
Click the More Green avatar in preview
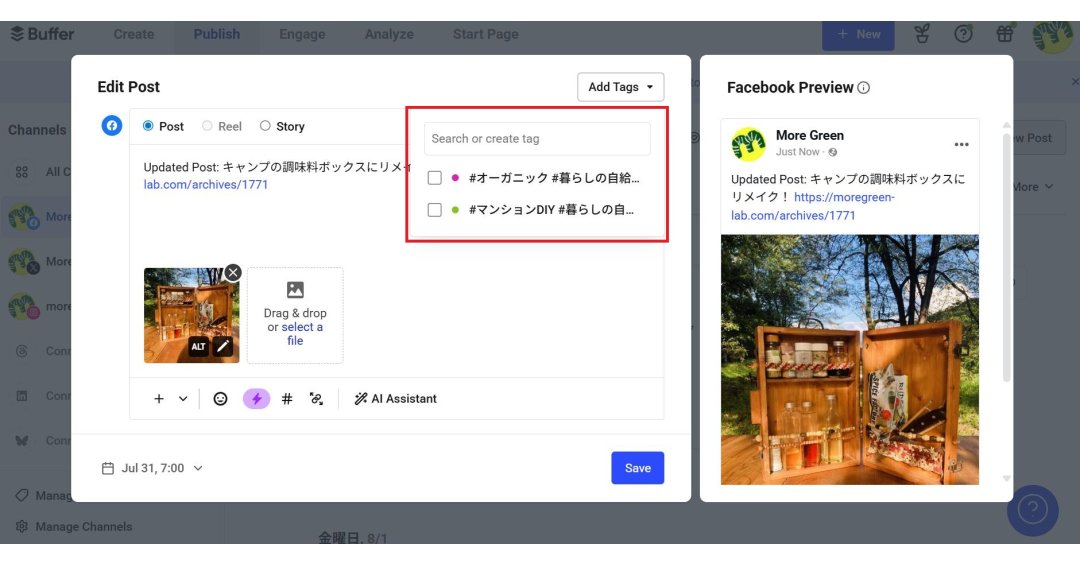click(x=748, y=144)
